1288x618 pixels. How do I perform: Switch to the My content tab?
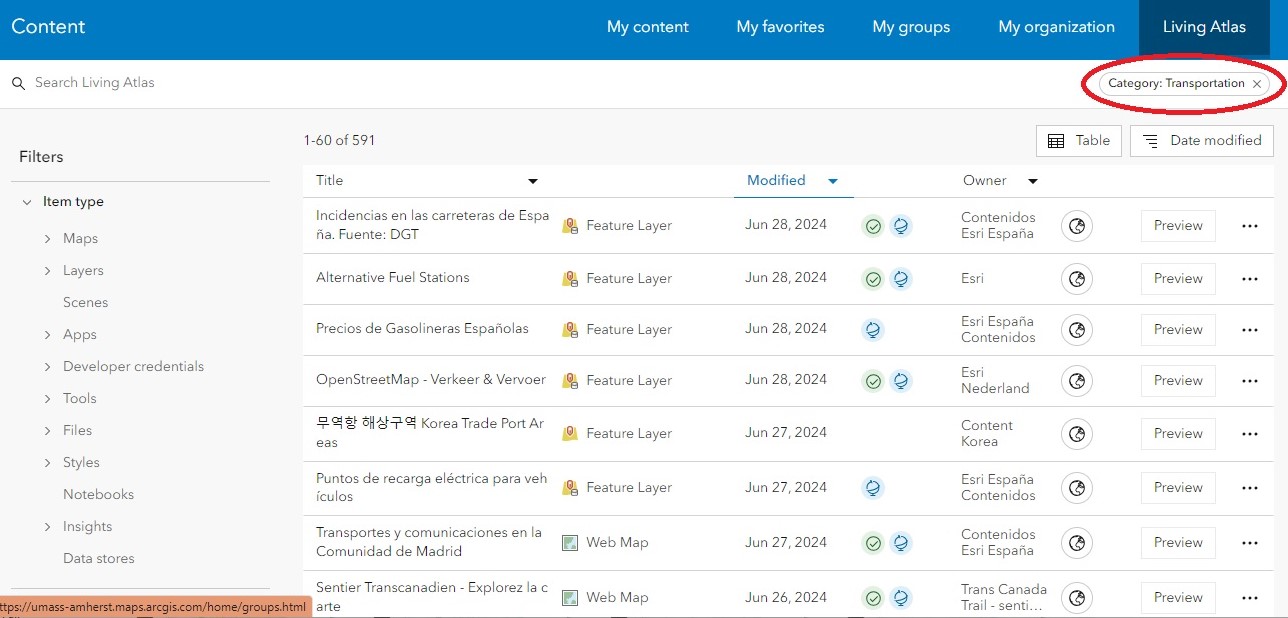[648, 27]
